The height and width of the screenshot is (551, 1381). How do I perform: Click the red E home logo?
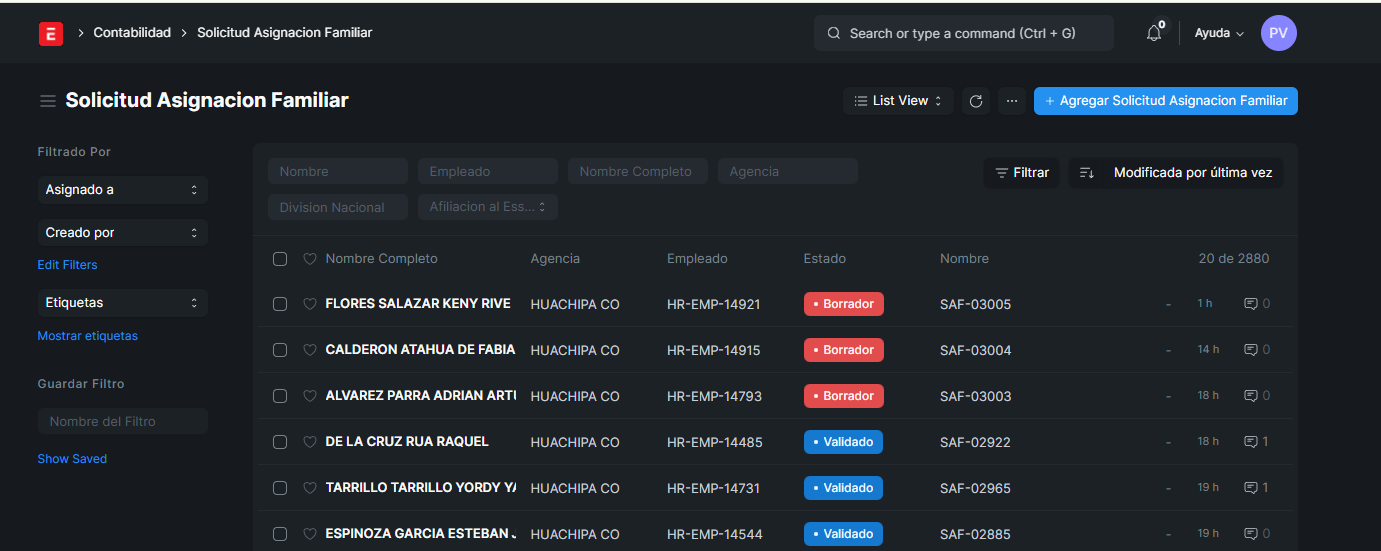tap(51, 33)
